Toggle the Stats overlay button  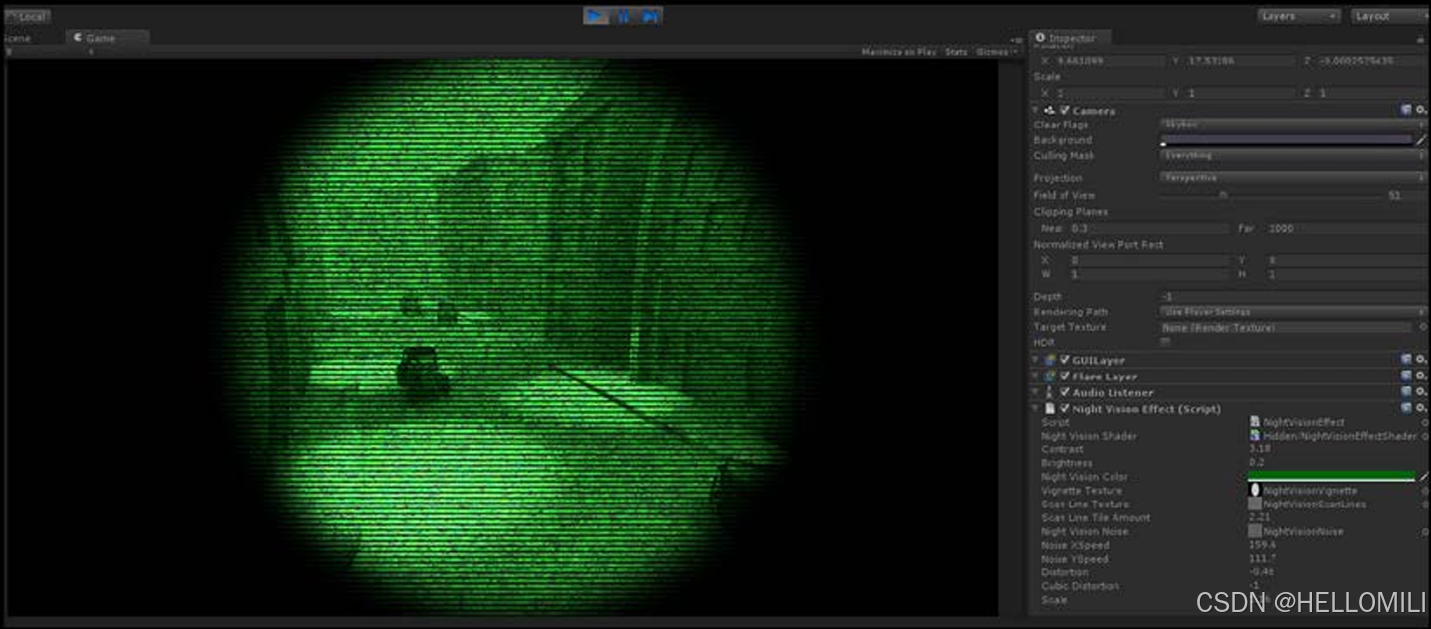point(956,52)
